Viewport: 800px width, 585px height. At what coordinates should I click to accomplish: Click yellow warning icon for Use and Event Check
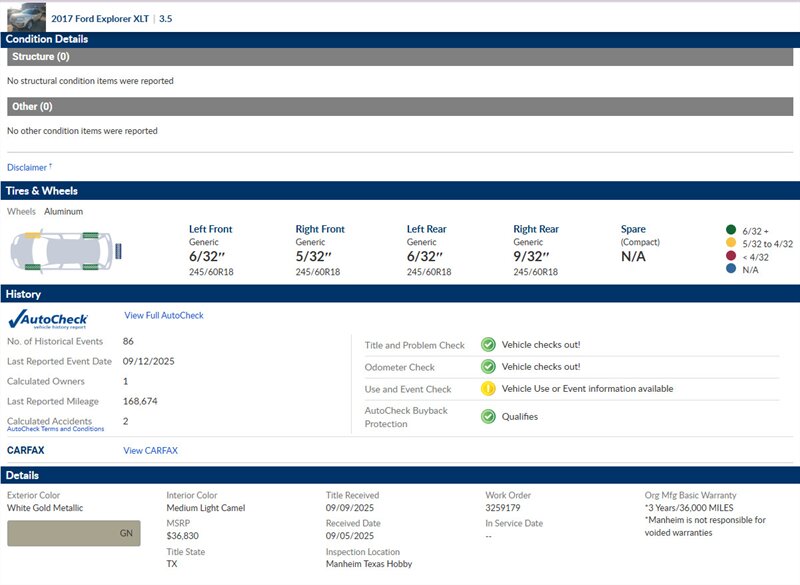coord(488,389)
